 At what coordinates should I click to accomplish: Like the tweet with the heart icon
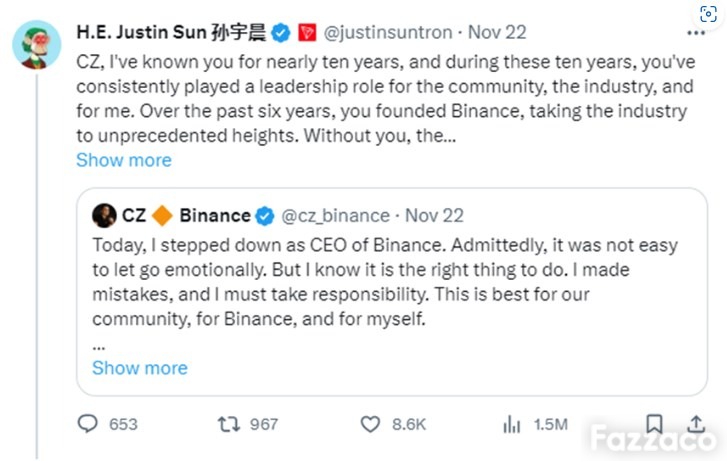pyautogui.click(x=370, y=424)
